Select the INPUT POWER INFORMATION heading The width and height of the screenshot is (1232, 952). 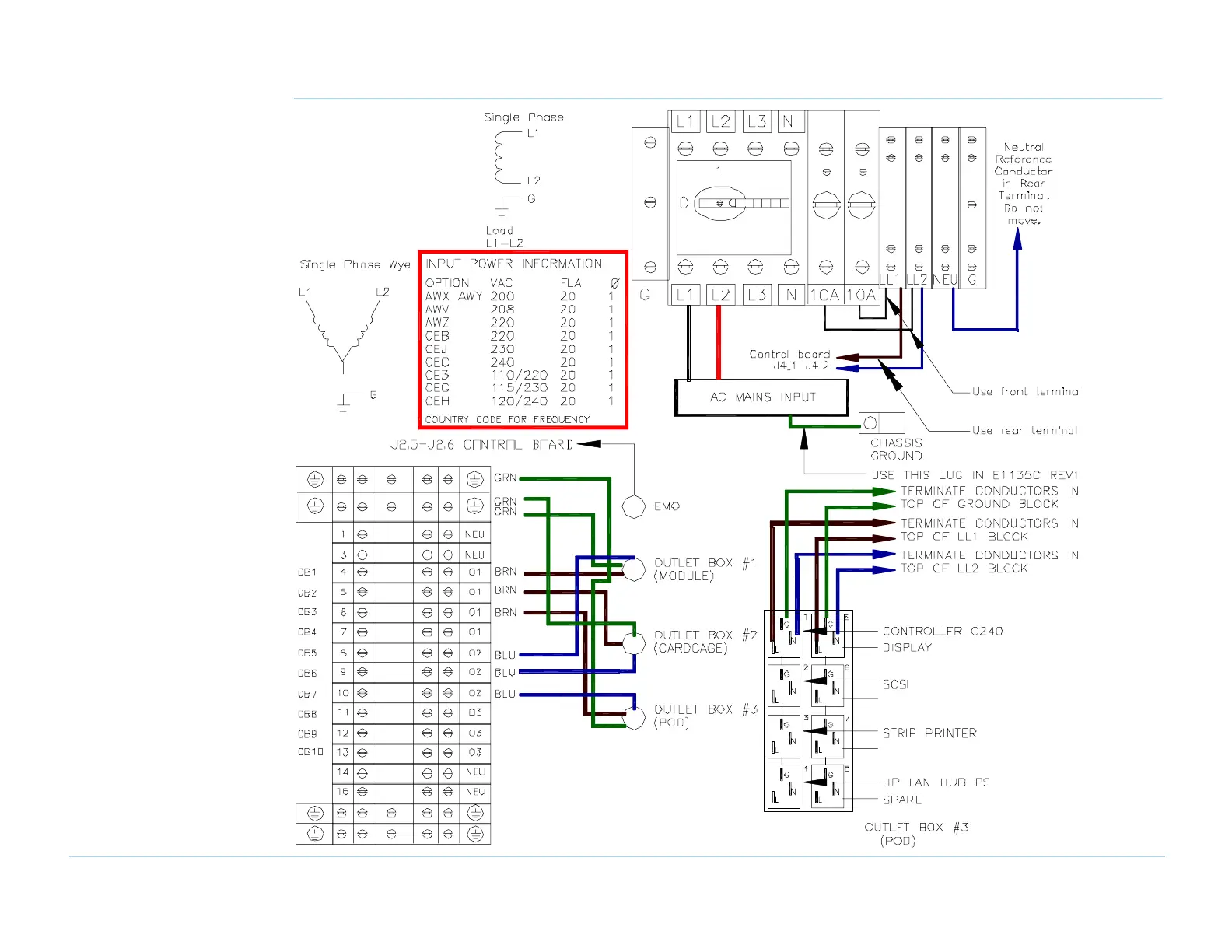click(513, 264)
